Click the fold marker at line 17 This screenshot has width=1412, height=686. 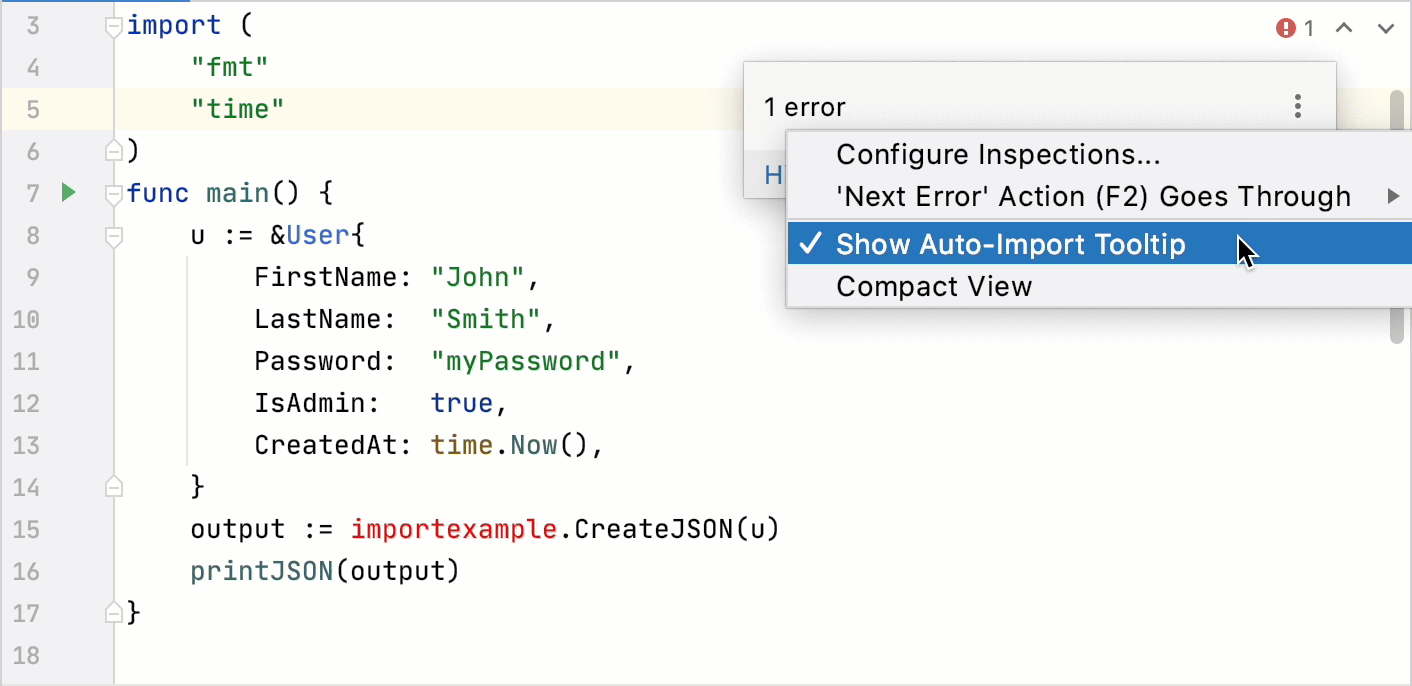click(113, 611)
